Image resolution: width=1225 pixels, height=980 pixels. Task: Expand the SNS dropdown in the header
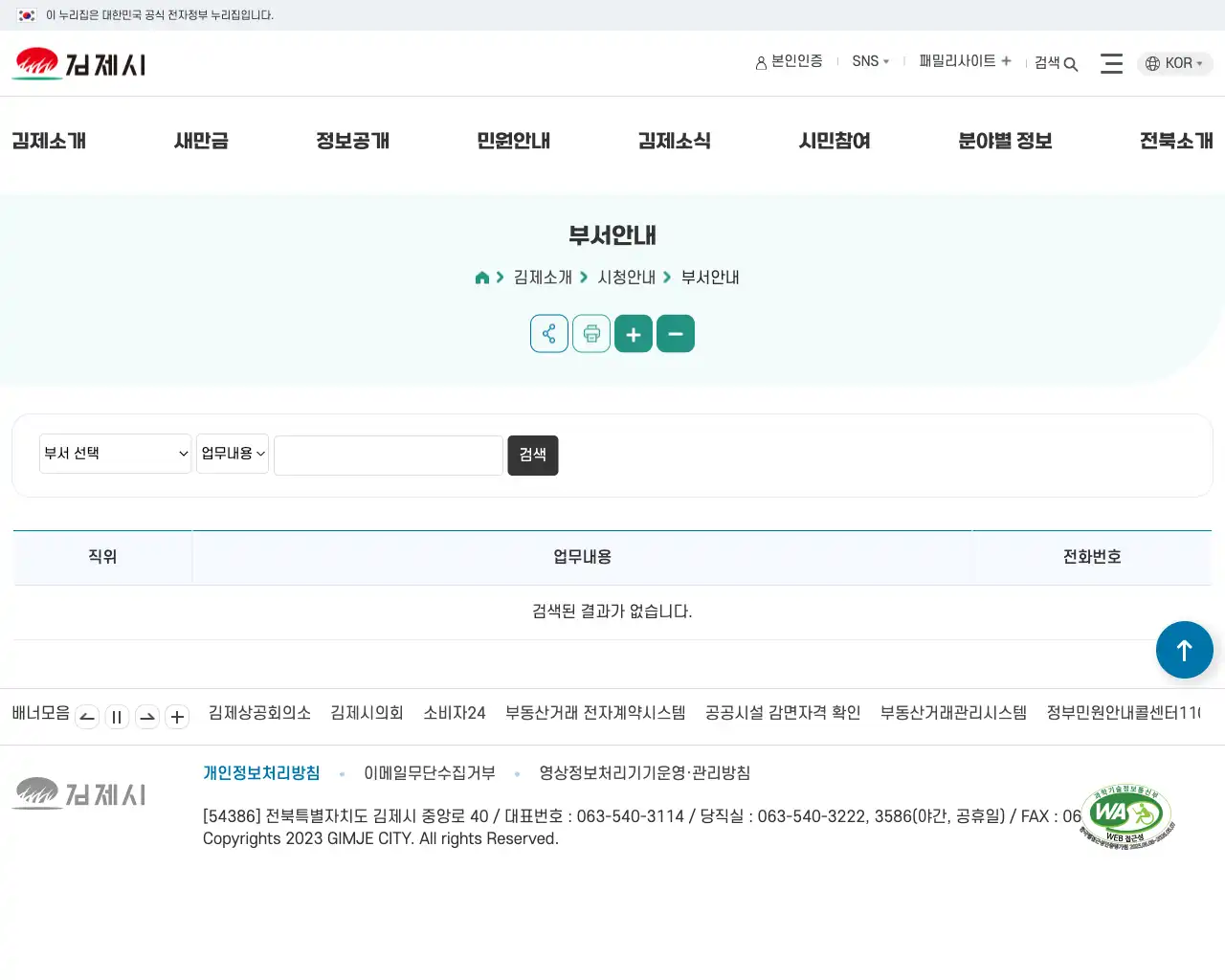(870, 60)
